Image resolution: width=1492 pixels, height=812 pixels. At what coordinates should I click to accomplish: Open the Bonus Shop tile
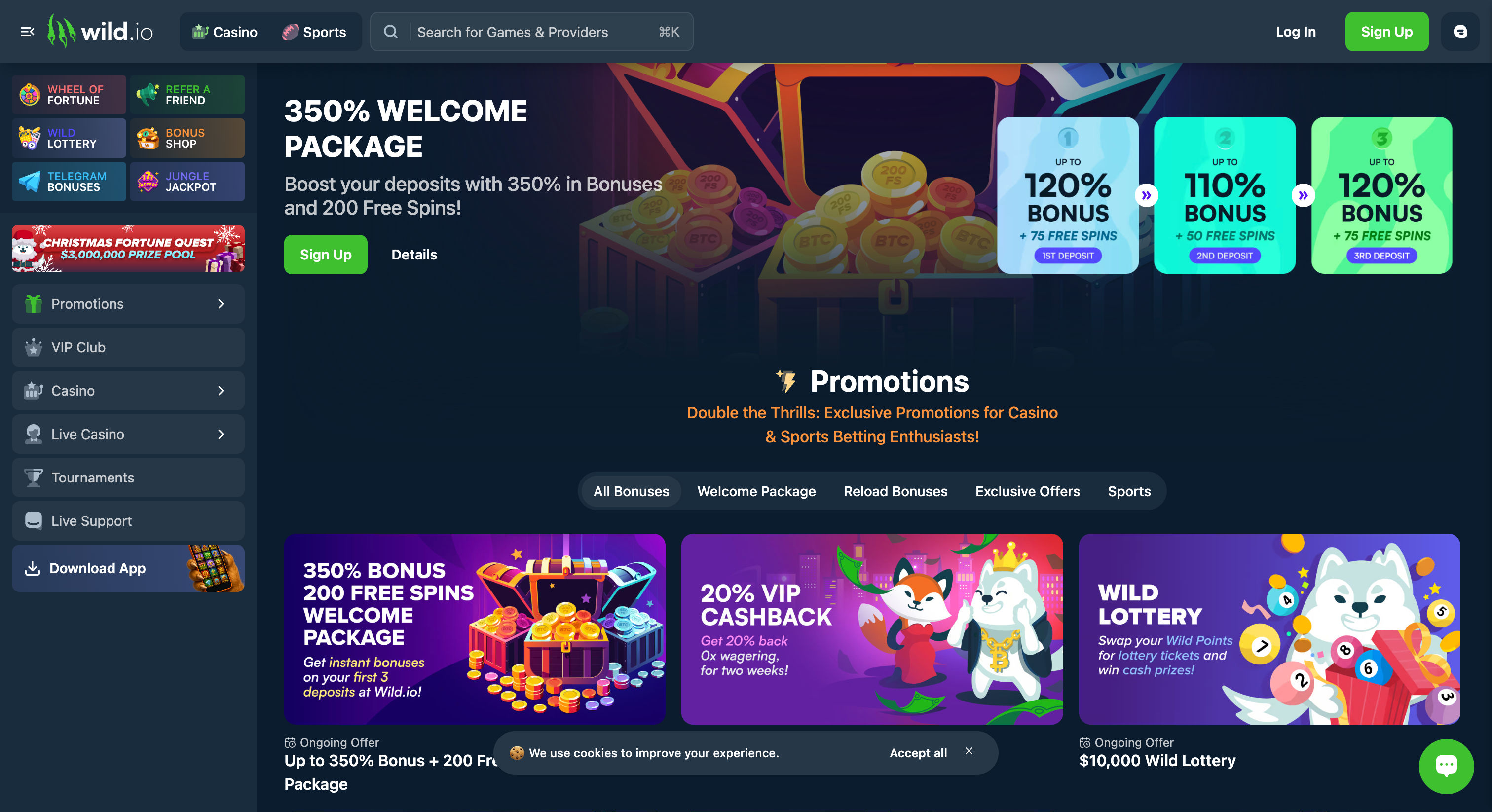187,138
